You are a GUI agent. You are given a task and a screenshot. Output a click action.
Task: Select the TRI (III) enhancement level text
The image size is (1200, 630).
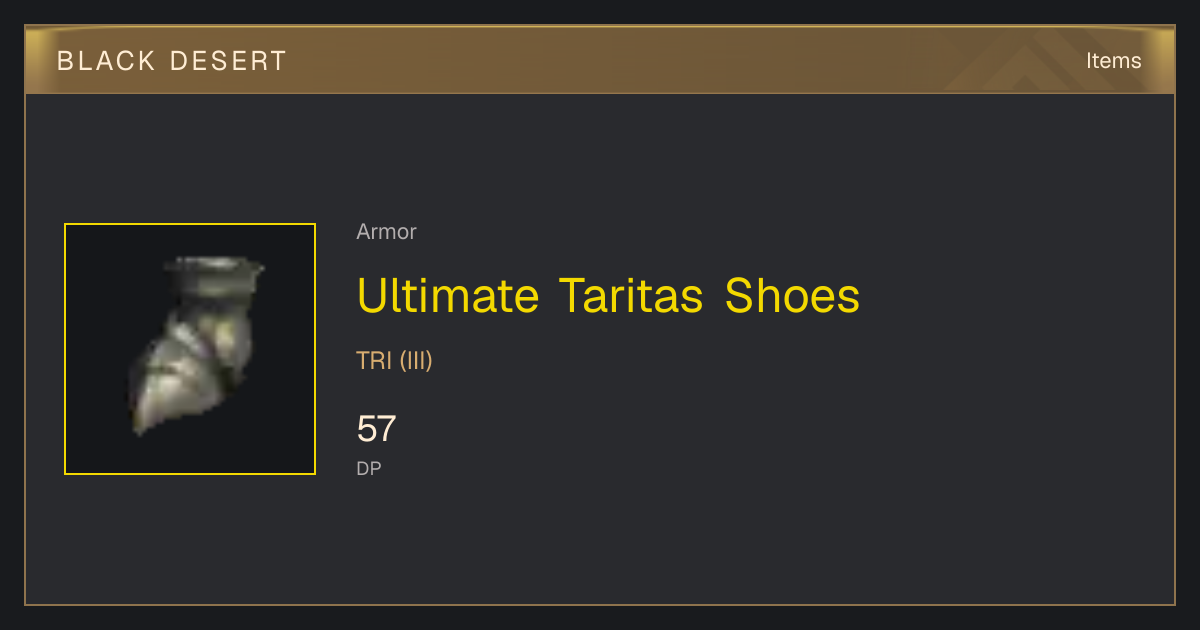[394, 361]
